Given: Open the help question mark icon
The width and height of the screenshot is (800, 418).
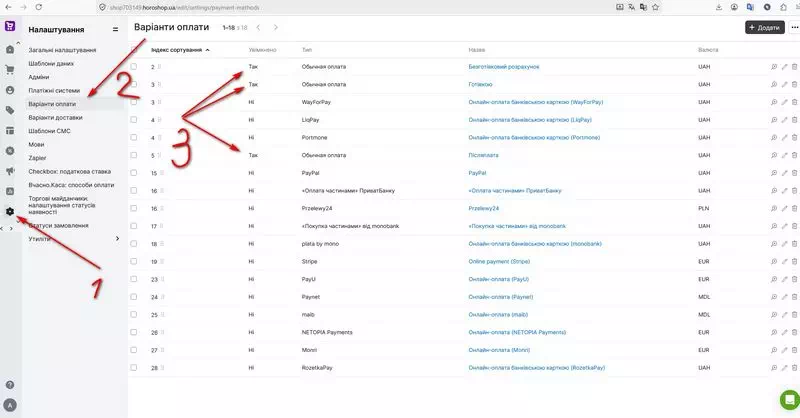Looking at the screenshot, I should pyautogui.click(x=10, y=385).
